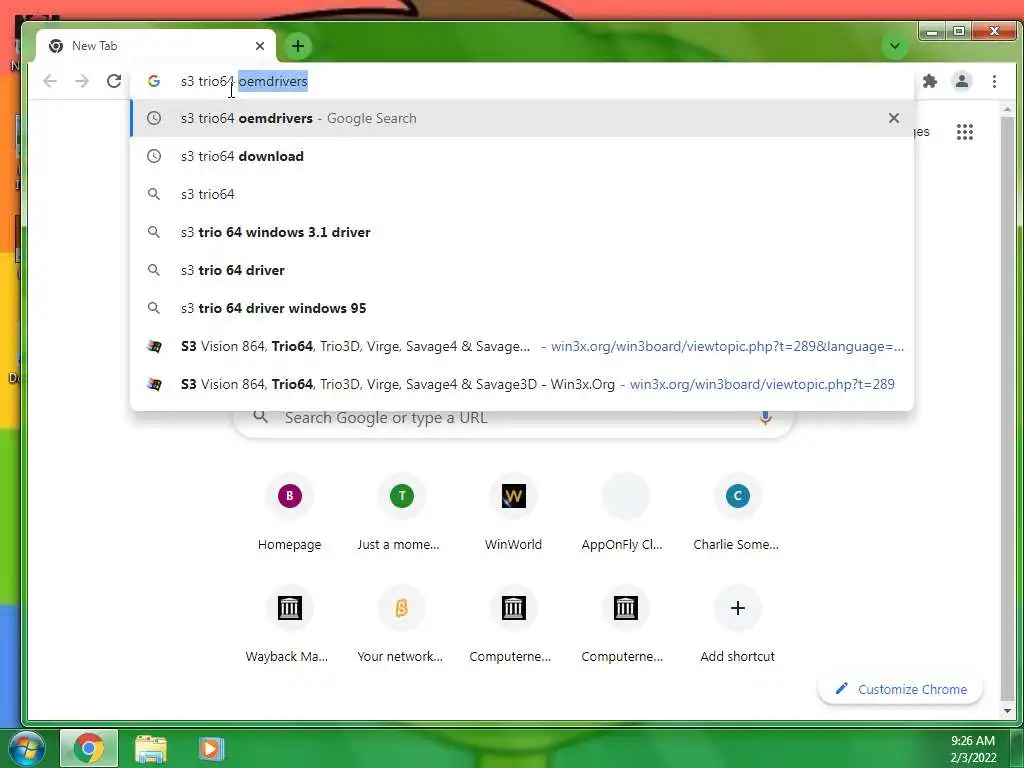Reload the current page
Screen dimensions: 1024x768
click(114, 81)
